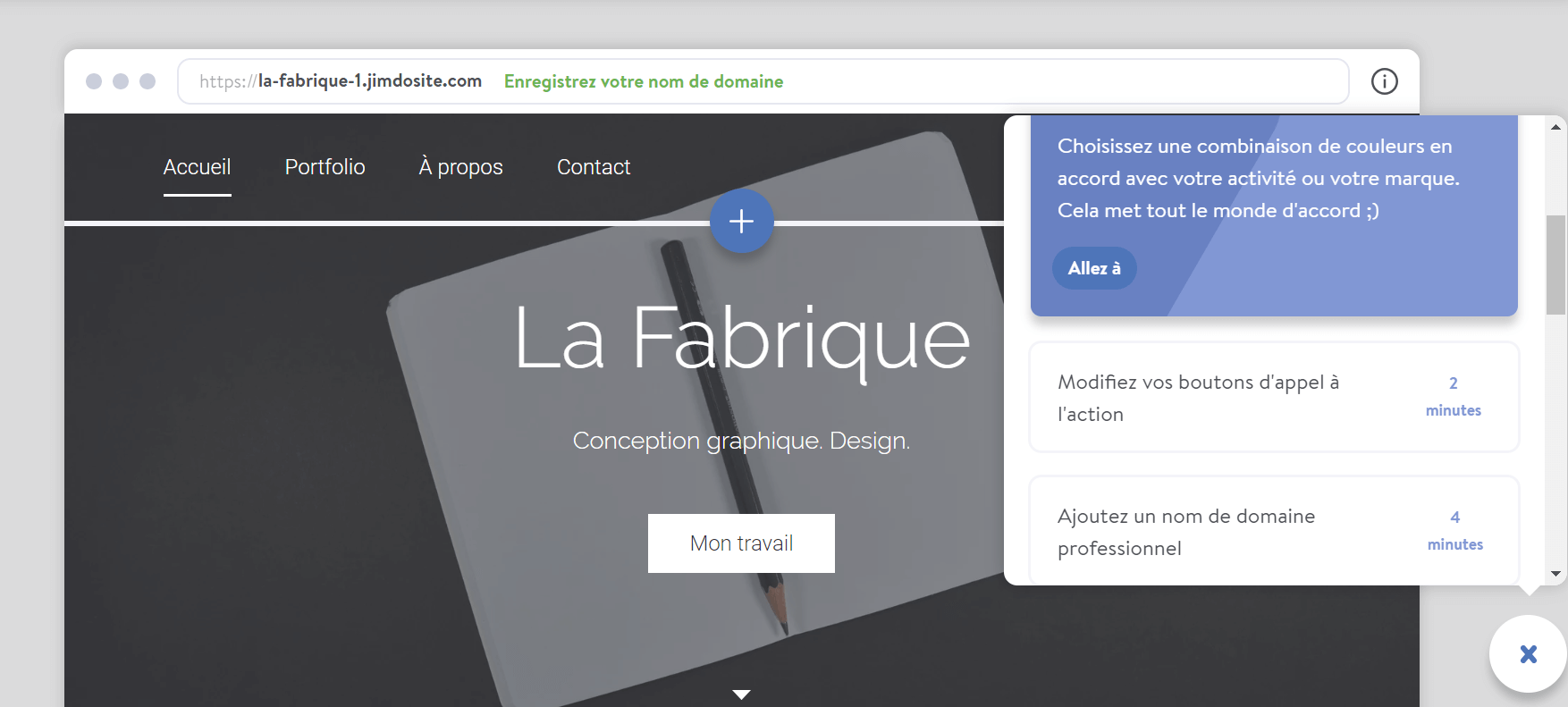Select the Contact navigation item
This screenshot has width=1568, height=707.
click(x=594, y=167)
